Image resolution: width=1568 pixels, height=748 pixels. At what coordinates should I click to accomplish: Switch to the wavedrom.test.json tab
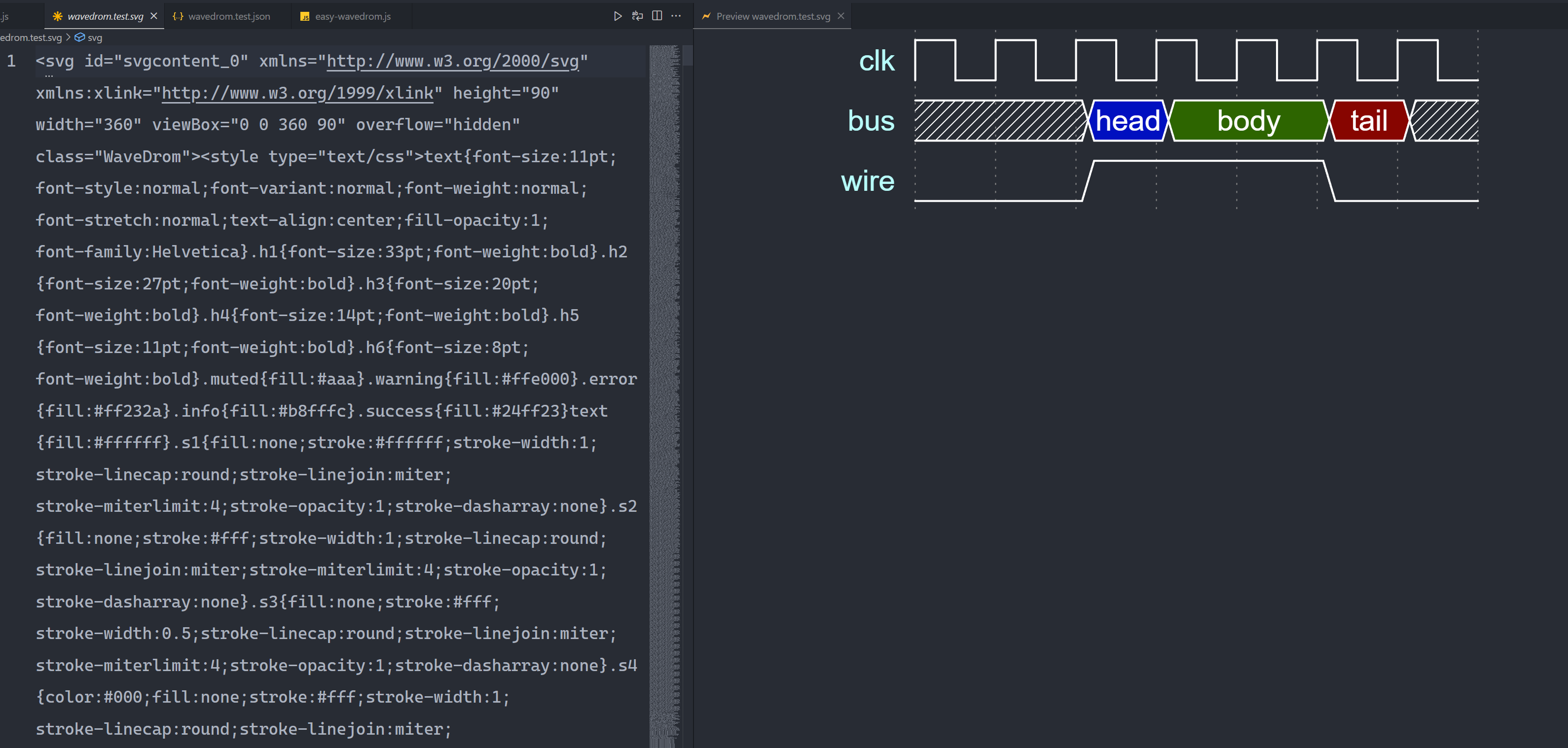(x=229, y=16)
